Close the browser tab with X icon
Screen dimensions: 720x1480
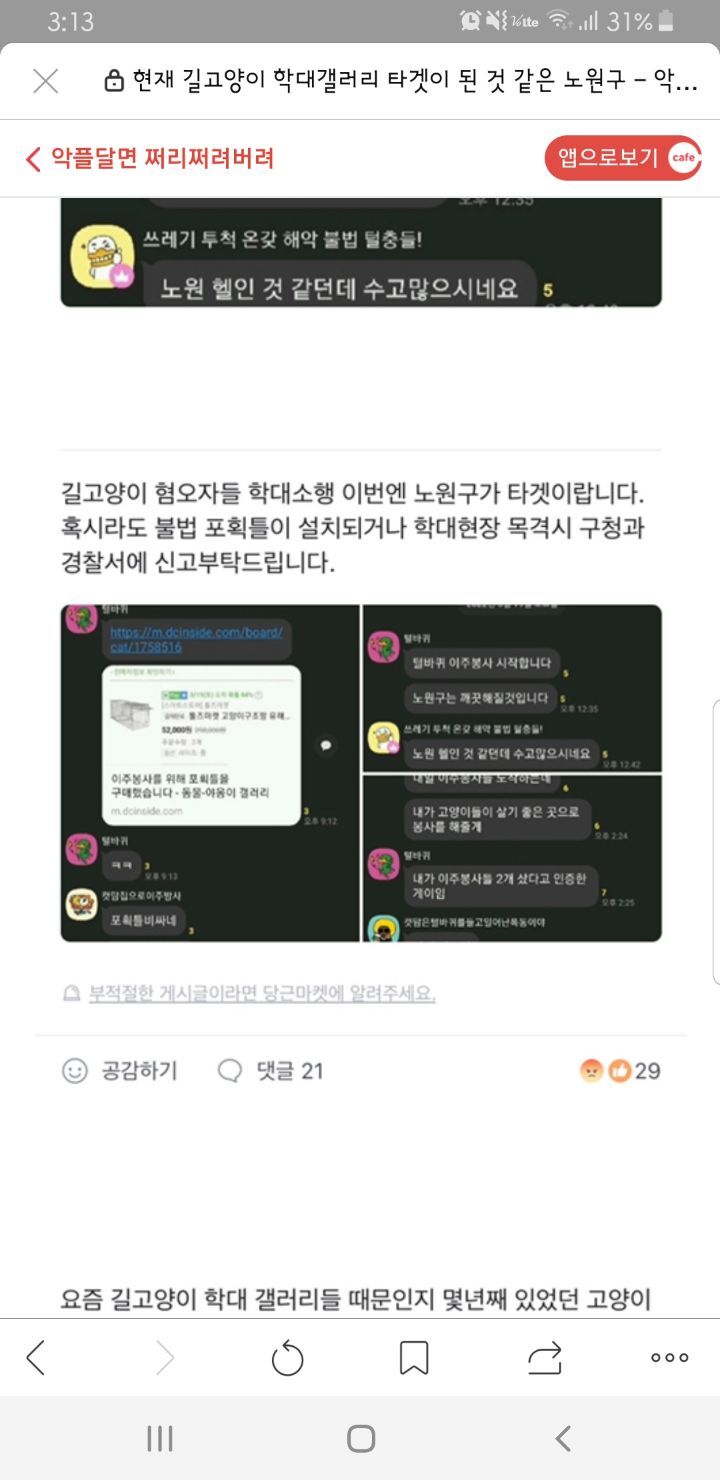[x=45, y=81]
